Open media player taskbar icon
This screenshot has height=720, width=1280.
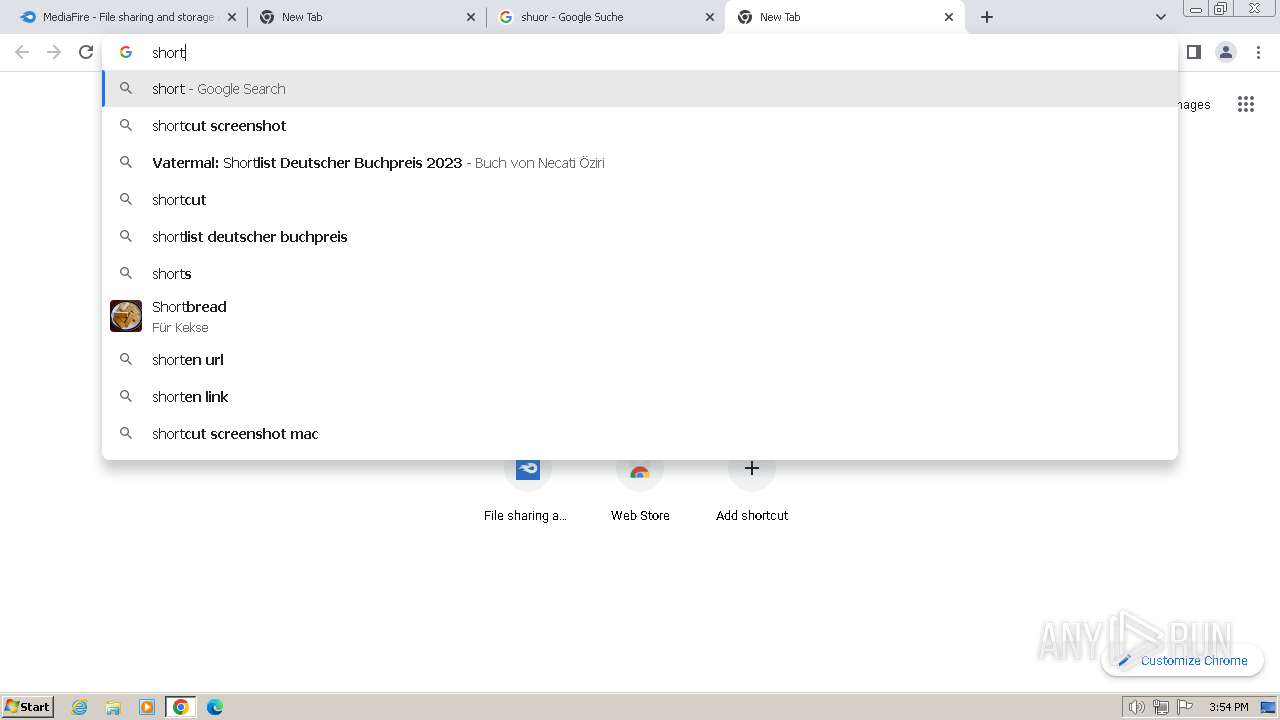pyautogui.click(x=147, y=707)
